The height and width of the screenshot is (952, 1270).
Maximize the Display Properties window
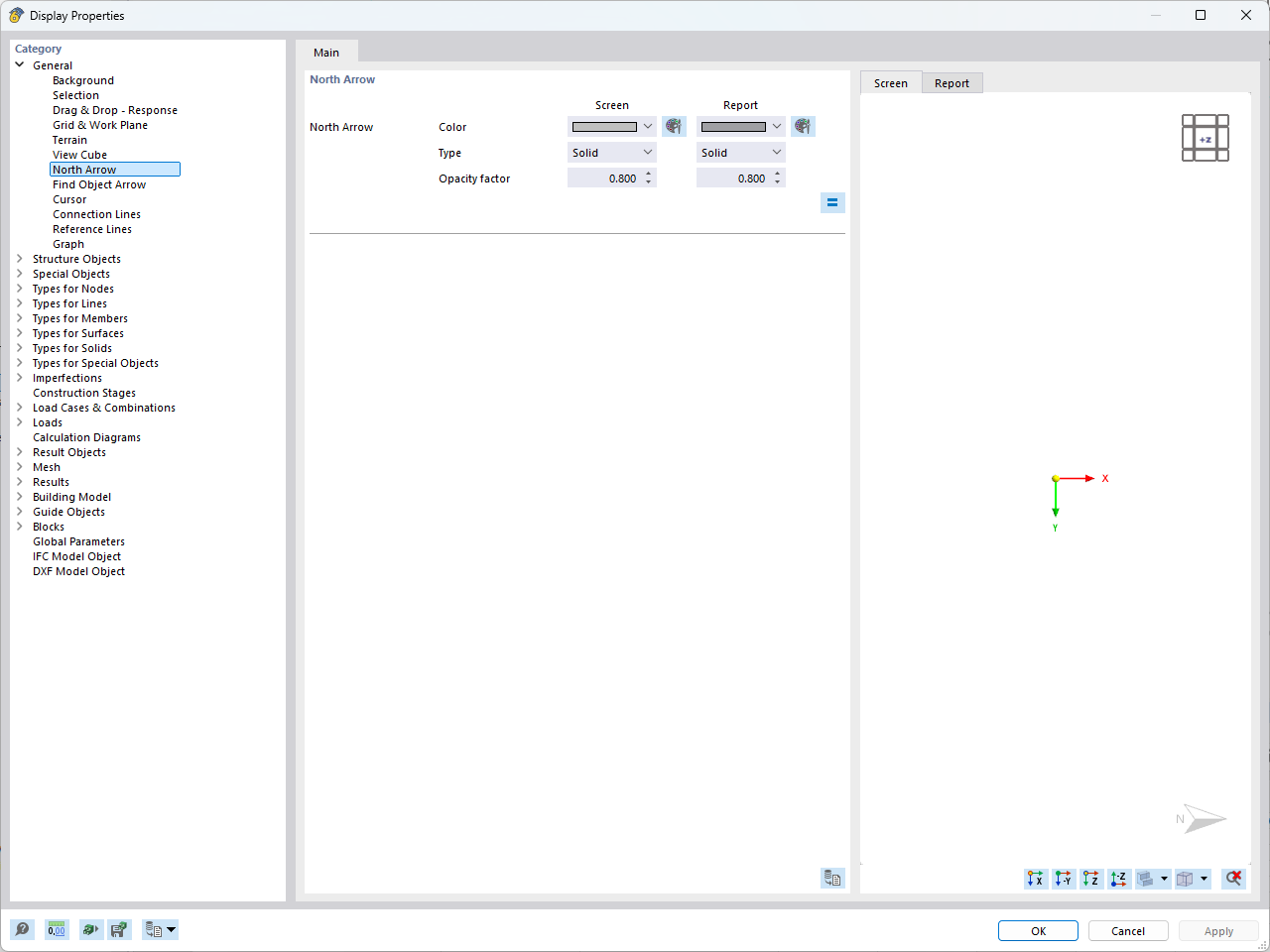point(1201,15)
